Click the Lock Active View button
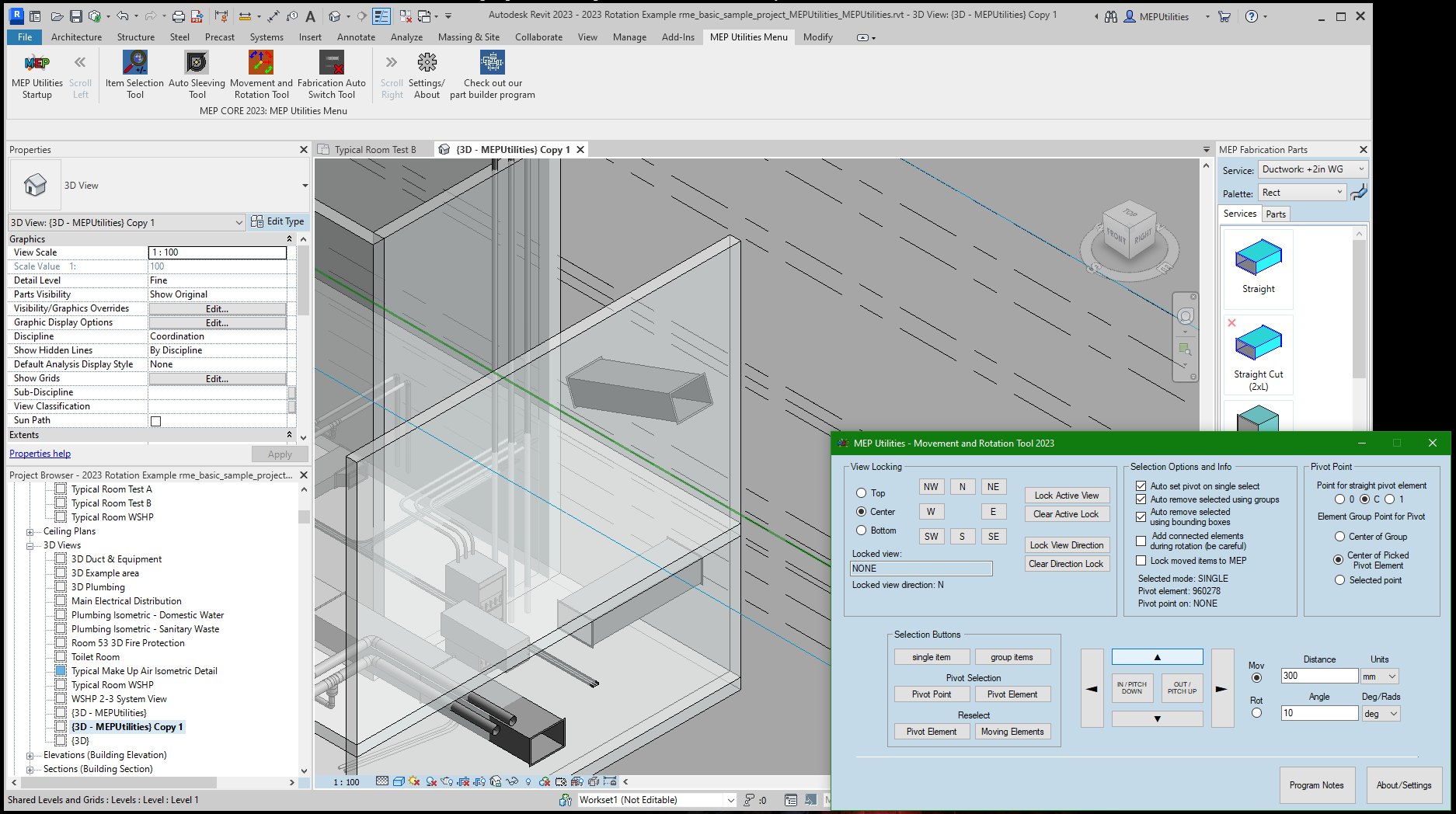This screenshot has width=1456, height=814. [1066, 496]
